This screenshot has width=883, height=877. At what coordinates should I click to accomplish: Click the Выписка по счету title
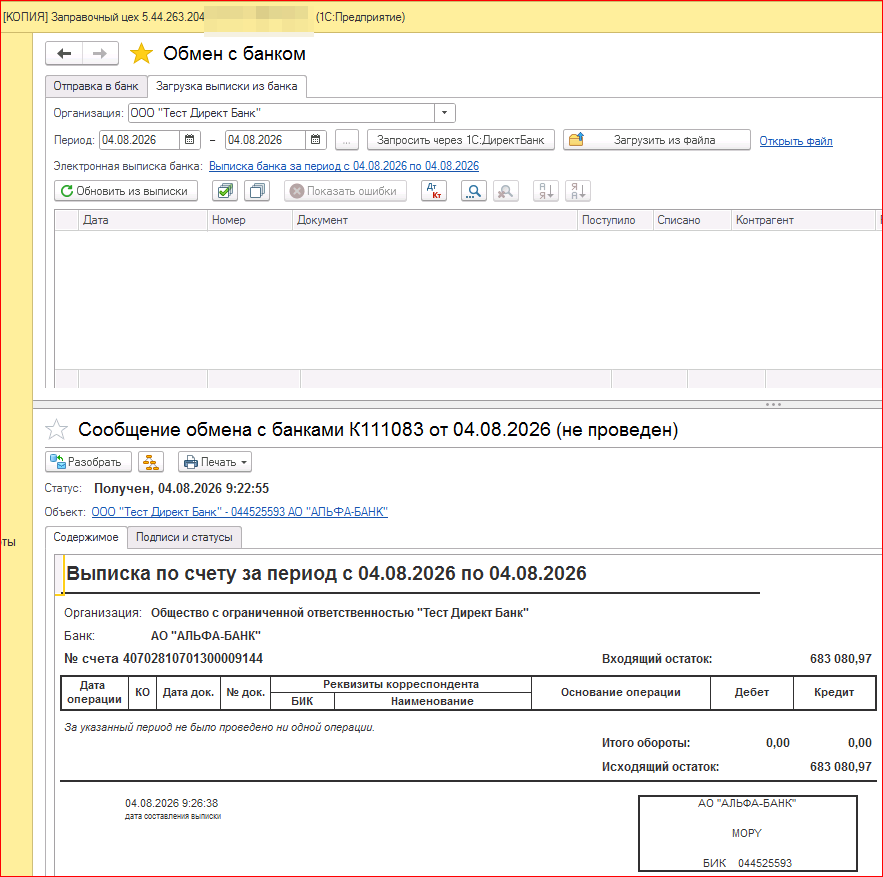pyautogui.click(x=326, y=573)
